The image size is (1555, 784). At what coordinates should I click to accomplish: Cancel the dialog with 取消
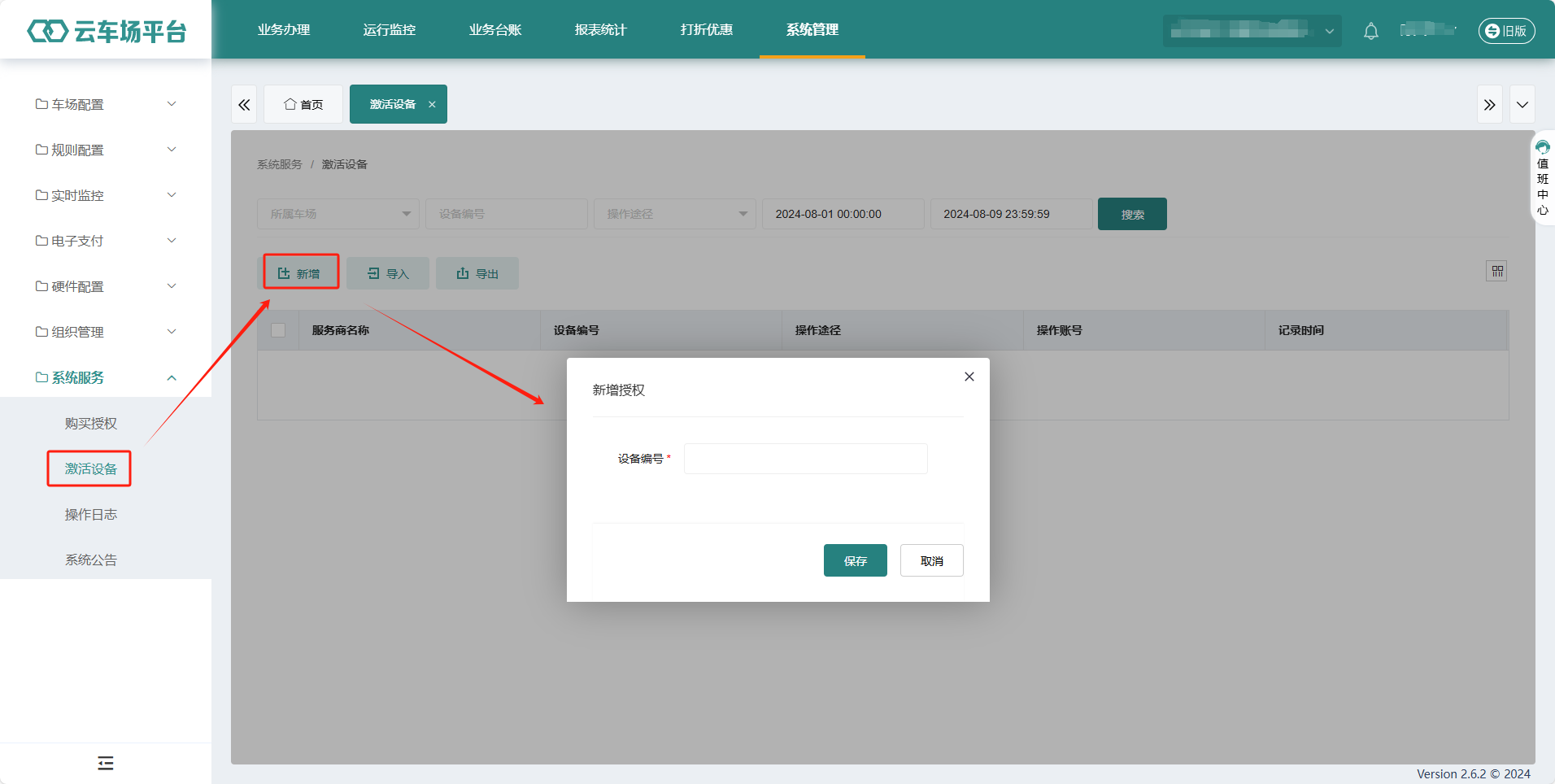932,560
